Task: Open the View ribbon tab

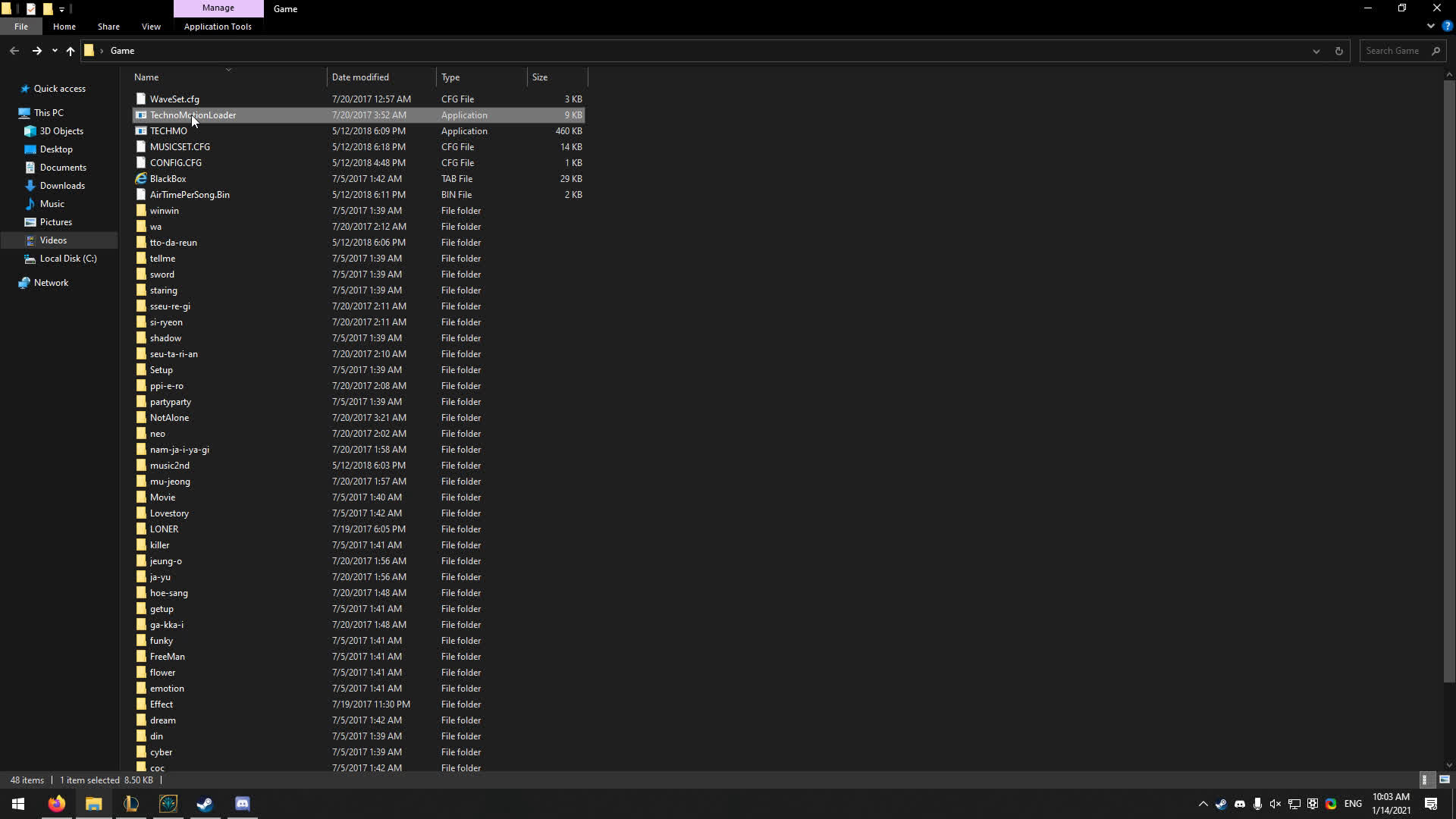Action: click(x=151, y=27)
